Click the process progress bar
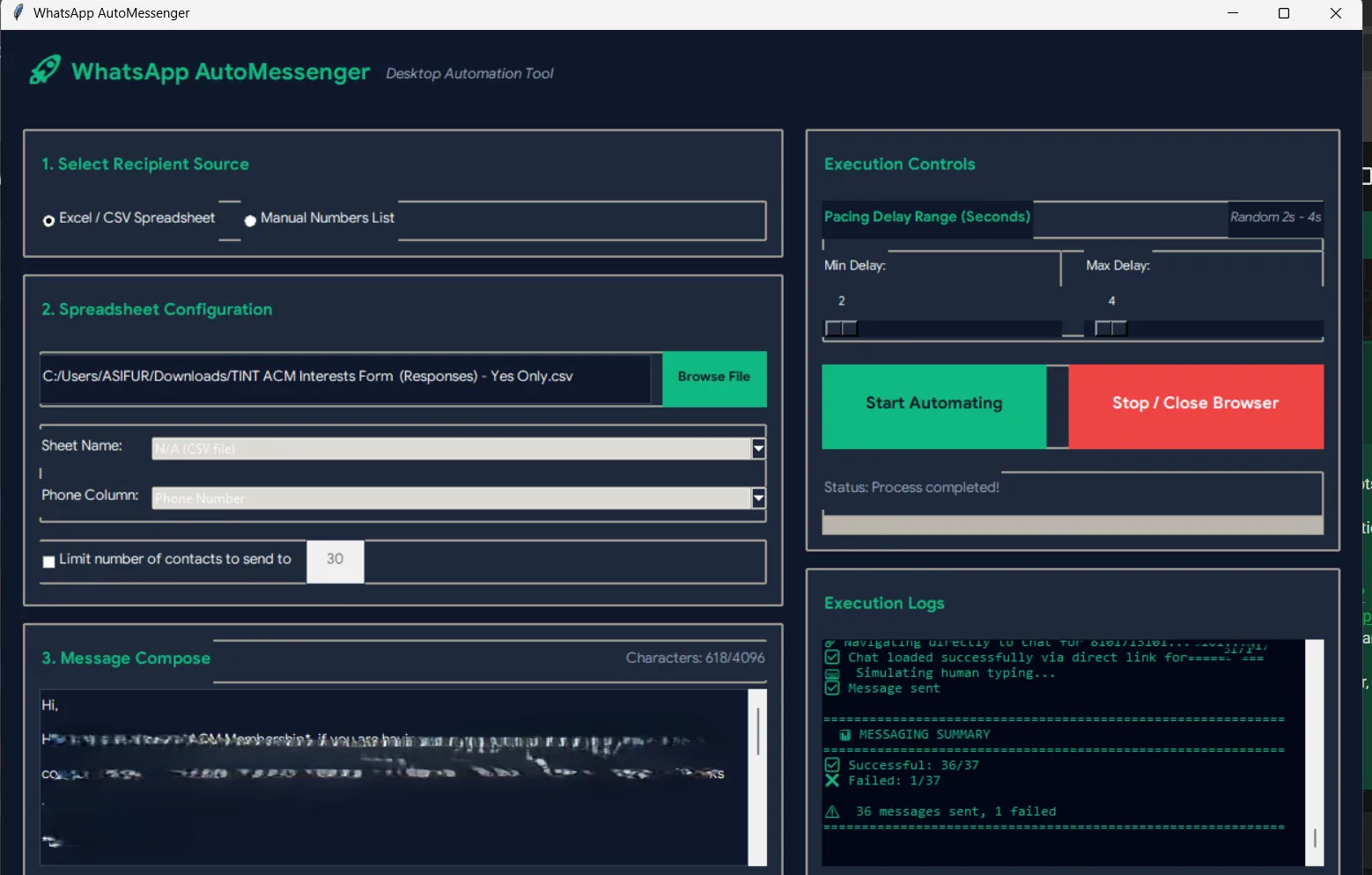This screenshot has height=875, width=1372. point(1072,525)
